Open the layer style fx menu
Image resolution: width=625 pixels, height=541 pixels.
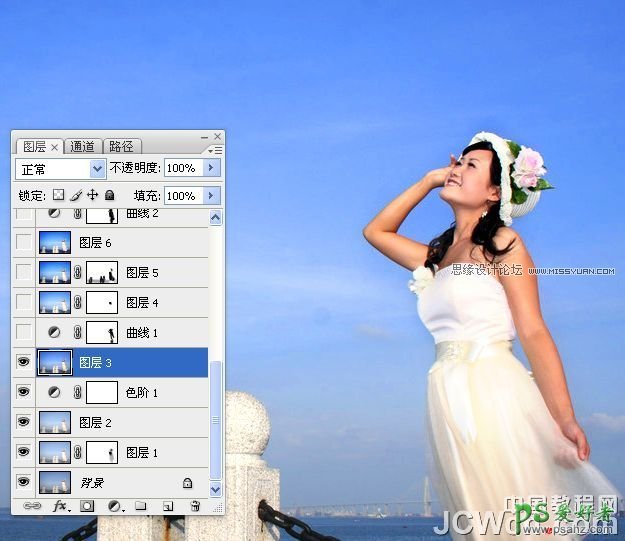(x=59, y=506)
